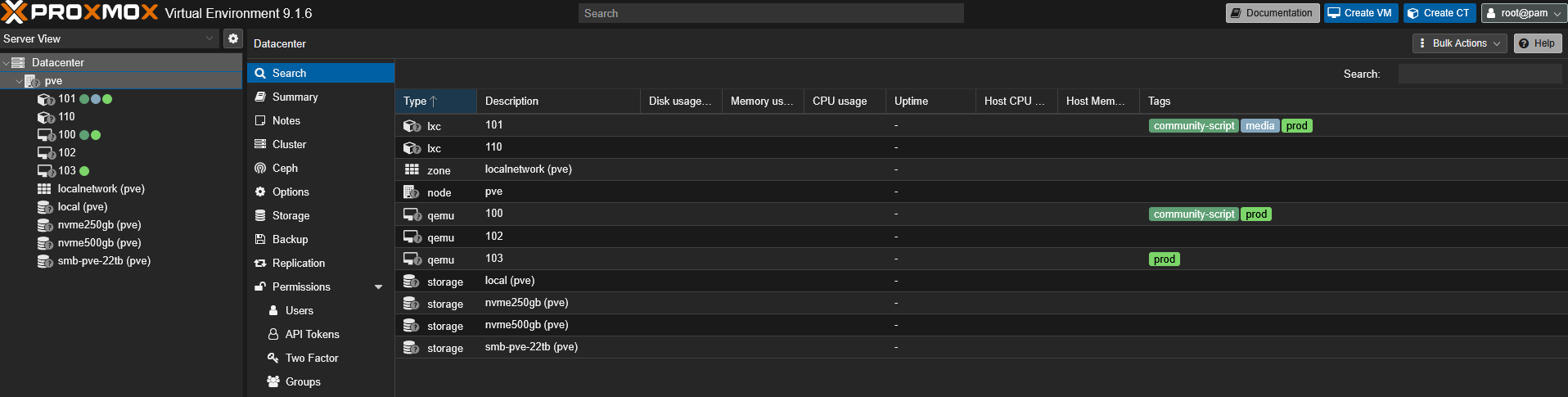
Task: Collapse the pve node expander
Action: (x=19, y=81)
